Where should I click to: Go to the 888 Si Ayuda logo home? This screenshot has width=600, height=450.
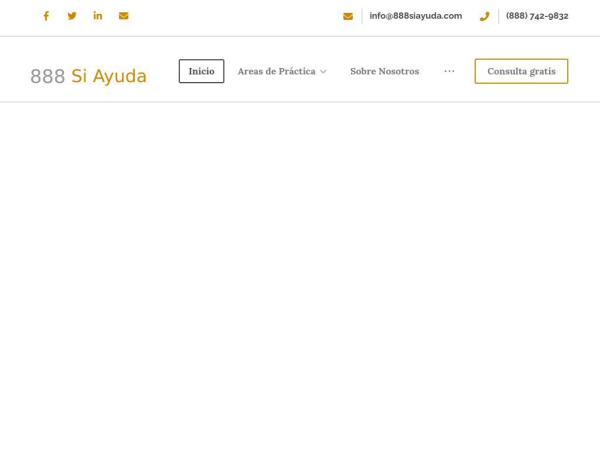pyautogui.click(x=88, y=76)
